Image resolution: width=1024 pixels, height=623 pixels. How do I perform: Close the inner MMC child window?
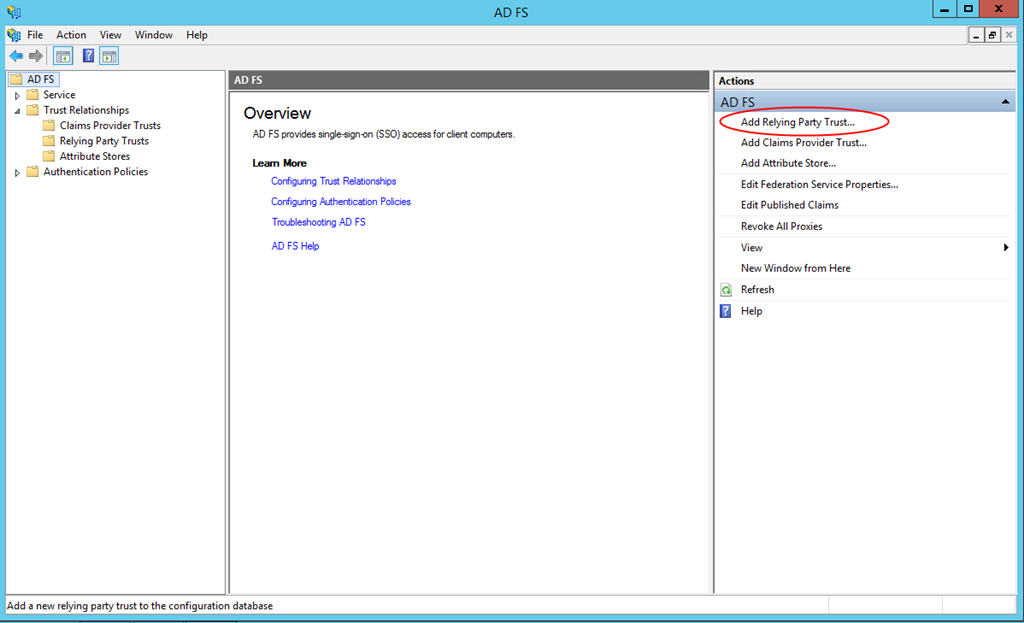(1009, 35)
